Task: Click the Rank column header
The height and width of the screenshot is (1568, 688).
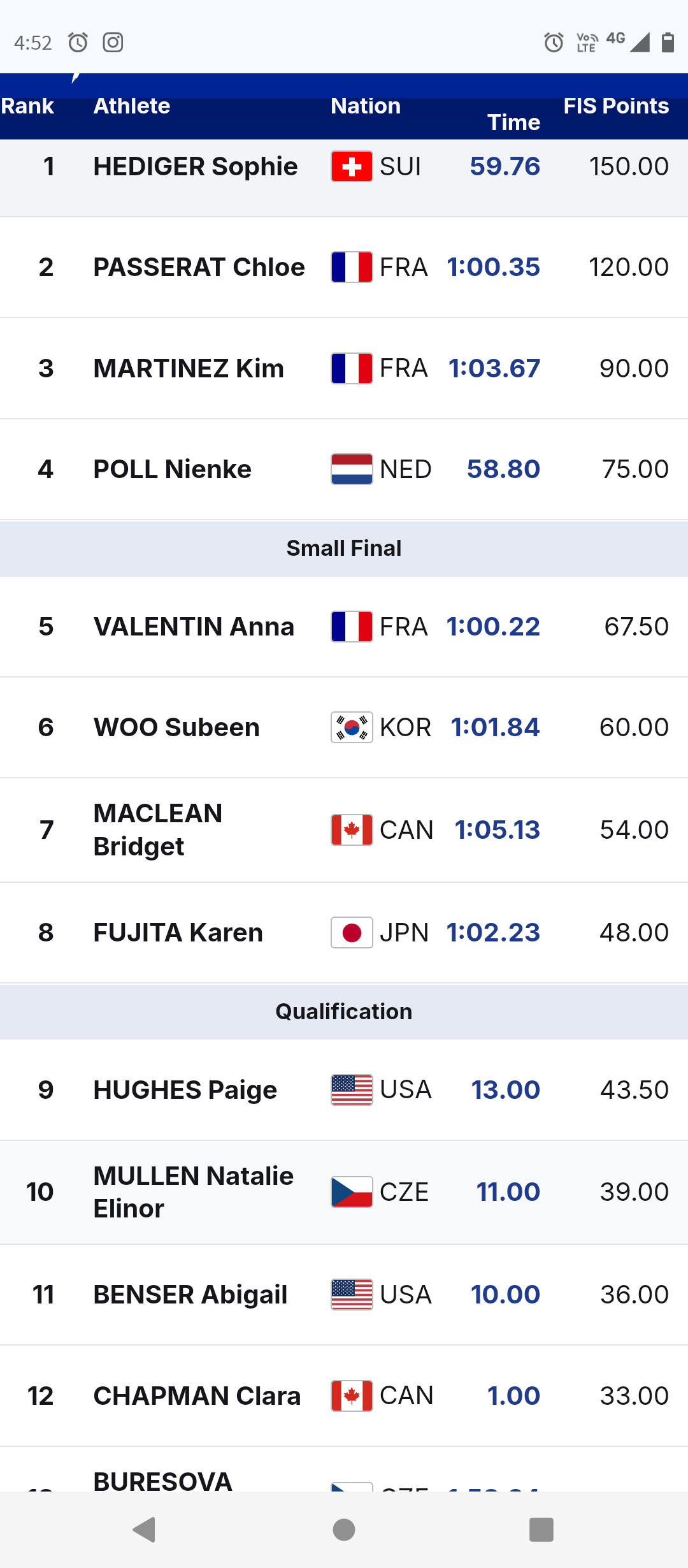Action: pos(27,106)
